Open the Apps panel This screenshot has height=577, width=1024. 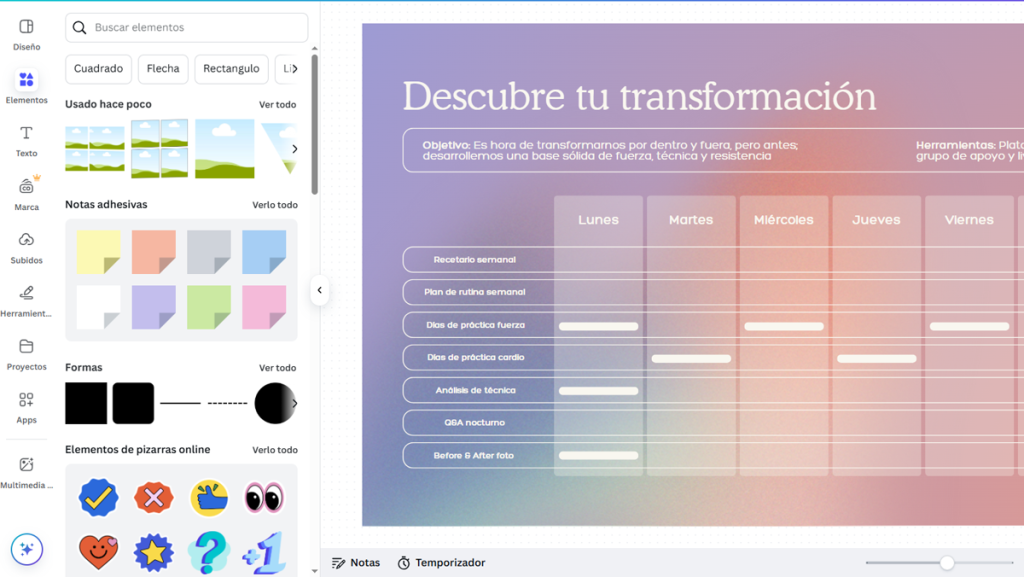click(27, 406)
